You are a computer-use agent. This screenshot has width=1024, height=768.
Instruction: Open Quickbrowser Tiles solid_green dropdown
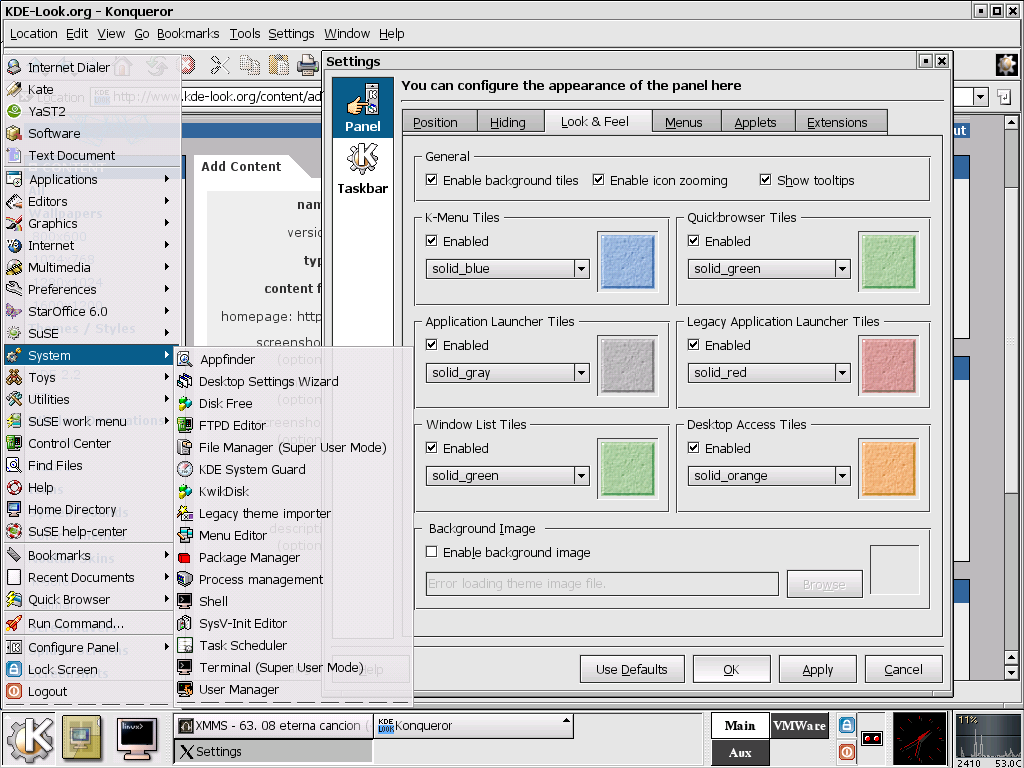pos(769,268)
